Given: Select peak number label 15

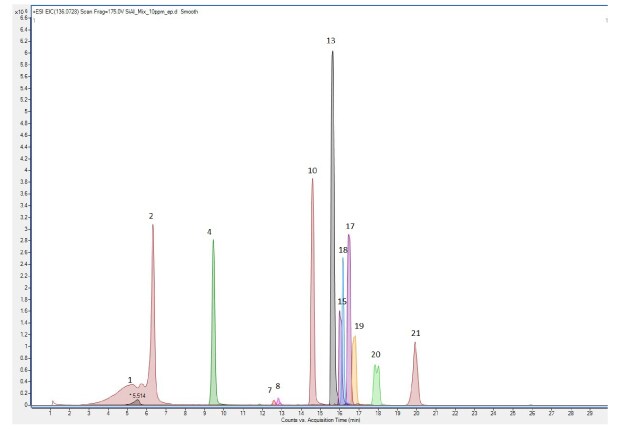Looking at the screenshot, I should click(342, 301).
